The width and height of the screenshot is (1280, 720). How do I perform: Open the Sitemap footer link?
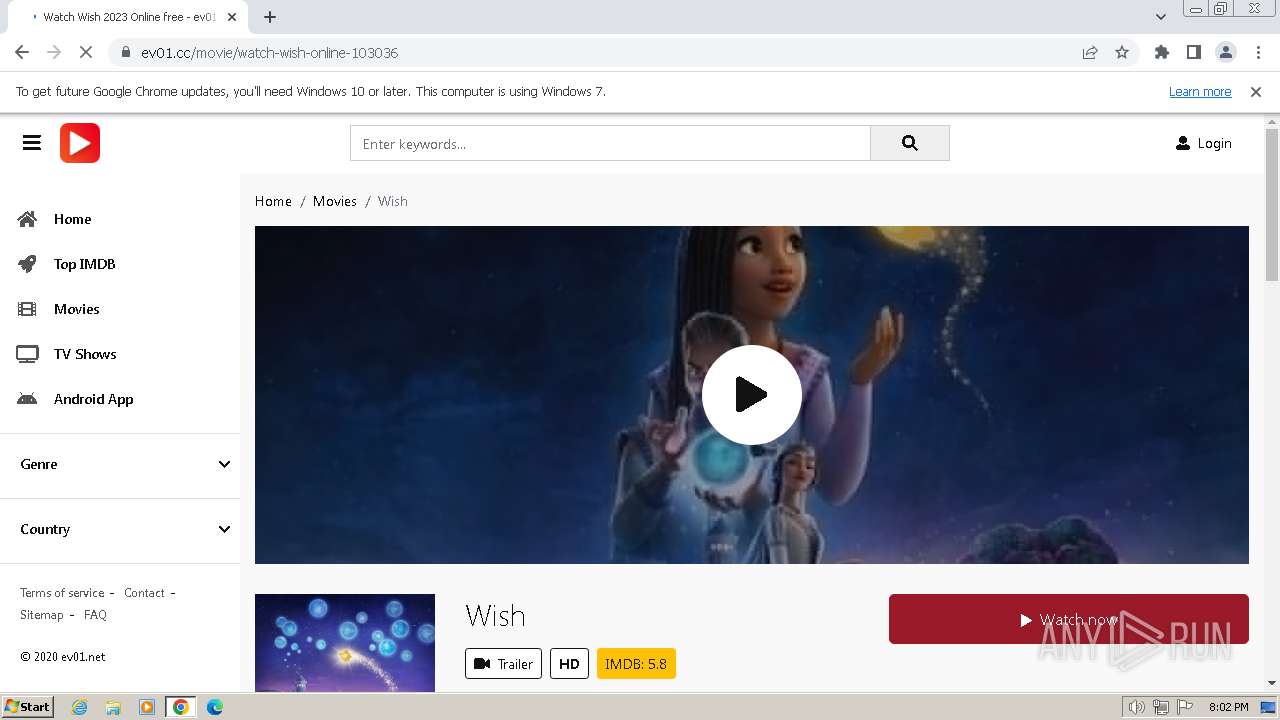(42, 615)
